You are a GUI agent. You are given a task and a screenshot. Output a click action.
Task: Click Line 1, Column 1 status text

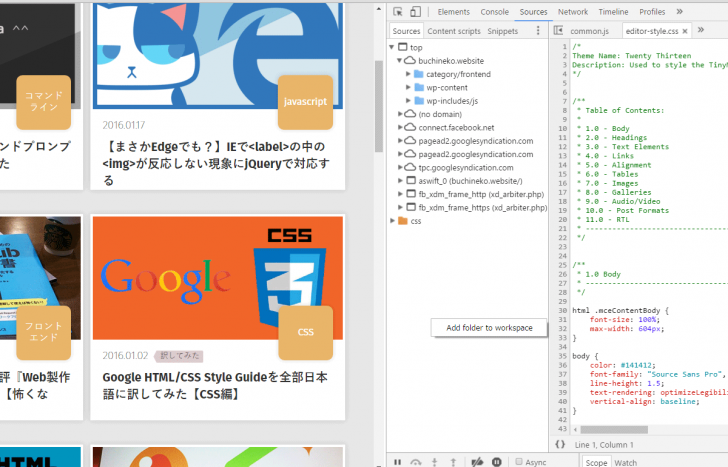[x=604, y=445]
